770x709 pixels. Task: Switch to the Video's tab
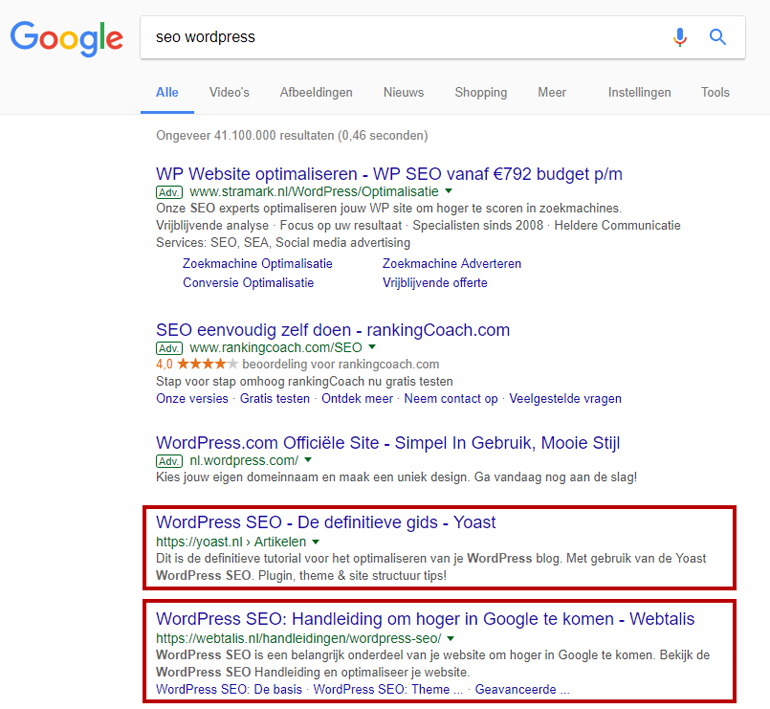pyautogui.click(x=229, y=92)
